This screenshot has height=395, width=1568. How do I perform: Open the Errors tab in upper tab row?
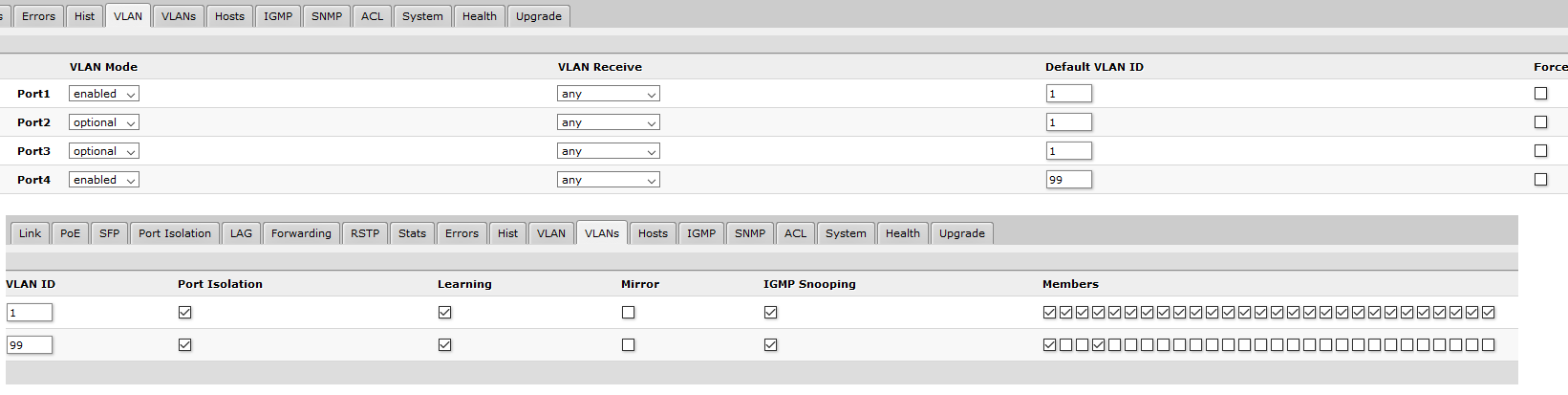(39, 16)
